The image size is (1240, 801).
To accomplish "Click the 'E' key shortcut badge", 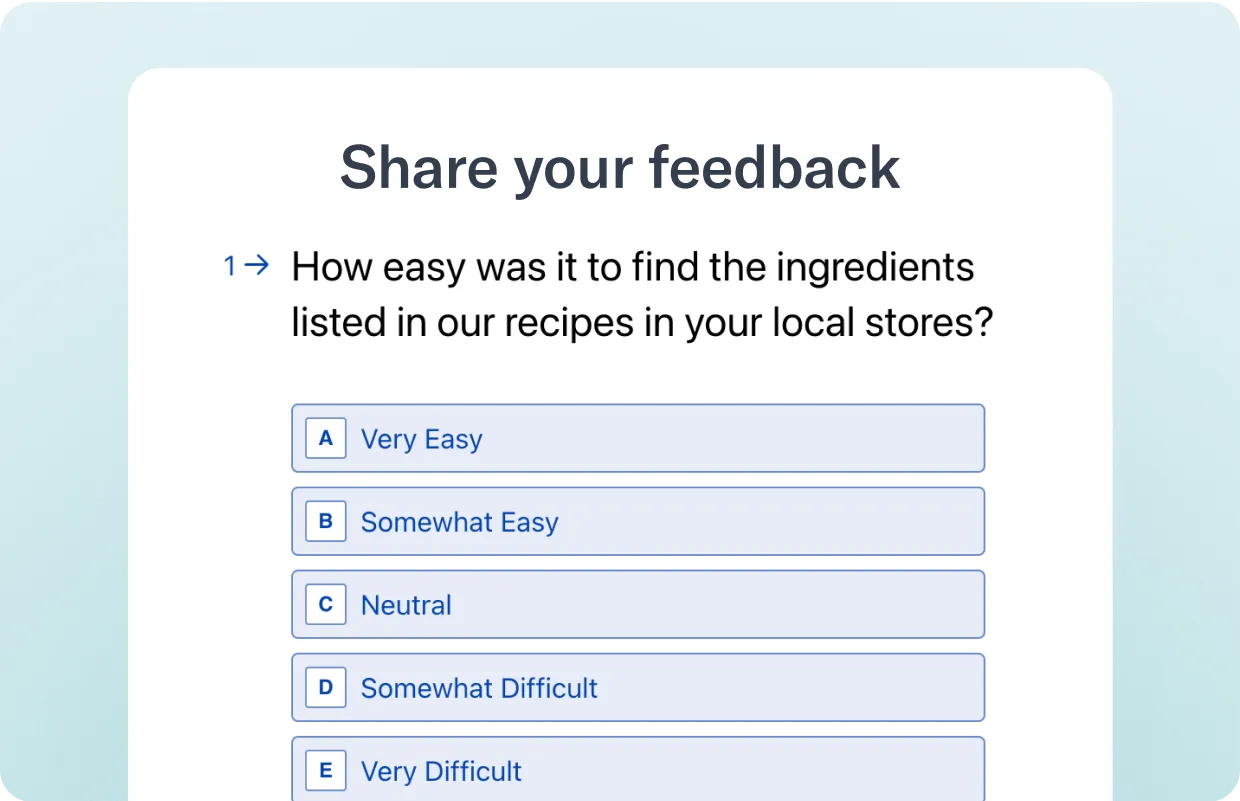I will [325, 770].
